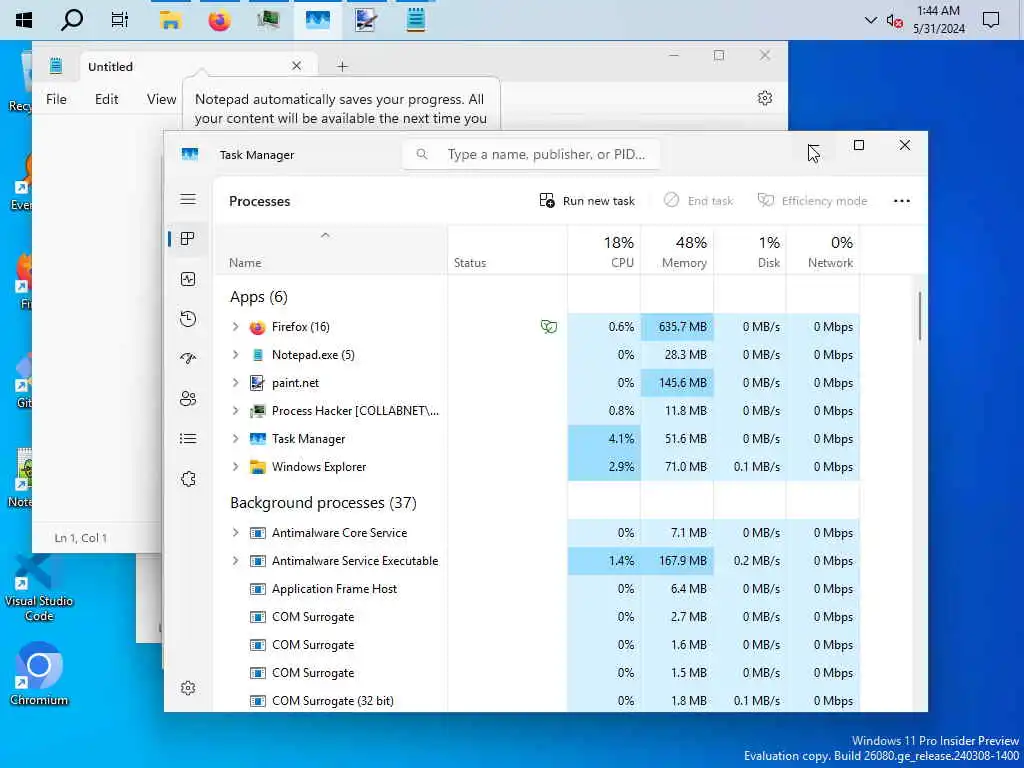Select the Application Frame Host row
The height and width of the screenshot is (768, 1024).
coord(537,589)
